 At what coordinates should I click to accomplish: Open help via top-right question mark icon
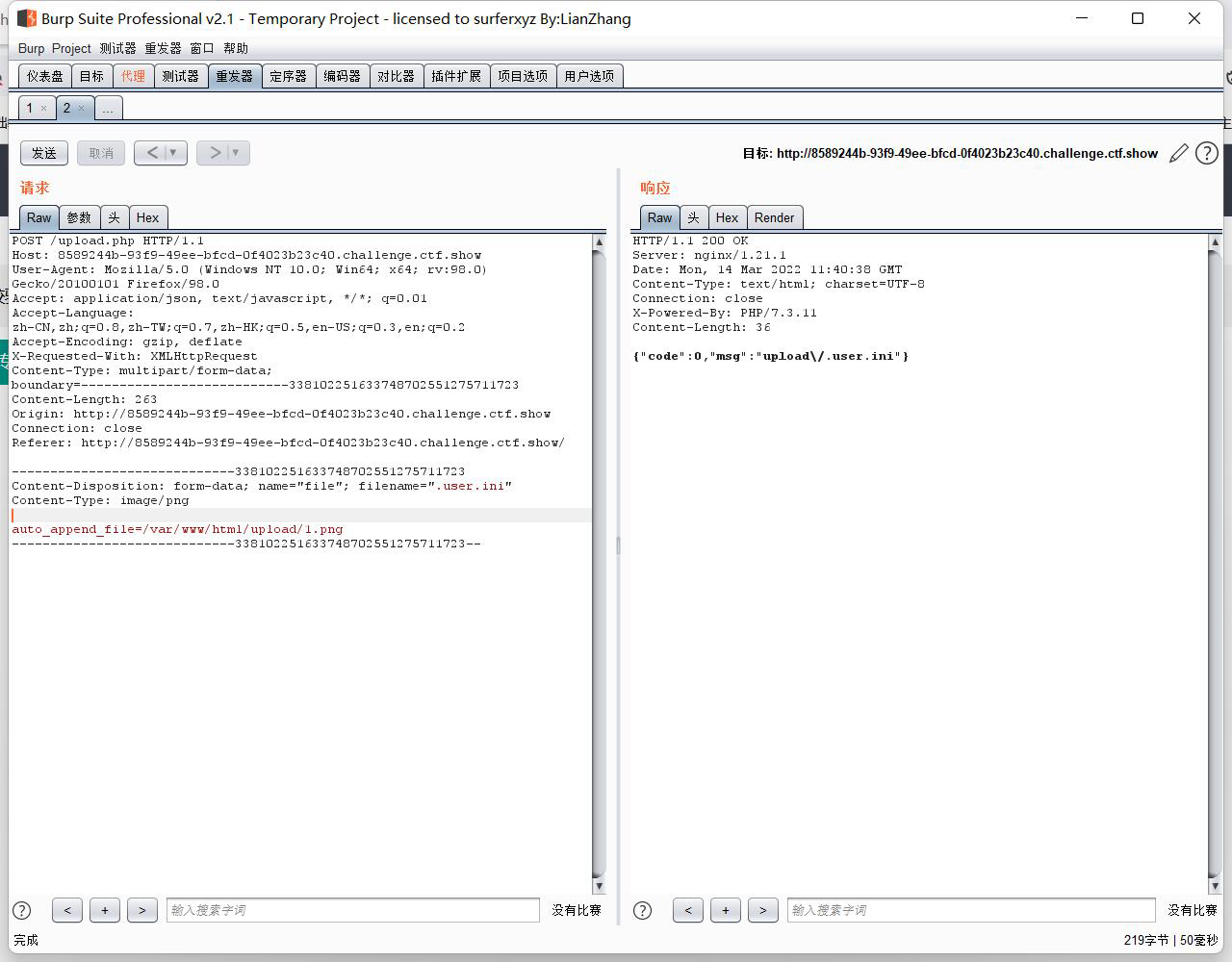pyautogui.click(x=1206, y=153)
